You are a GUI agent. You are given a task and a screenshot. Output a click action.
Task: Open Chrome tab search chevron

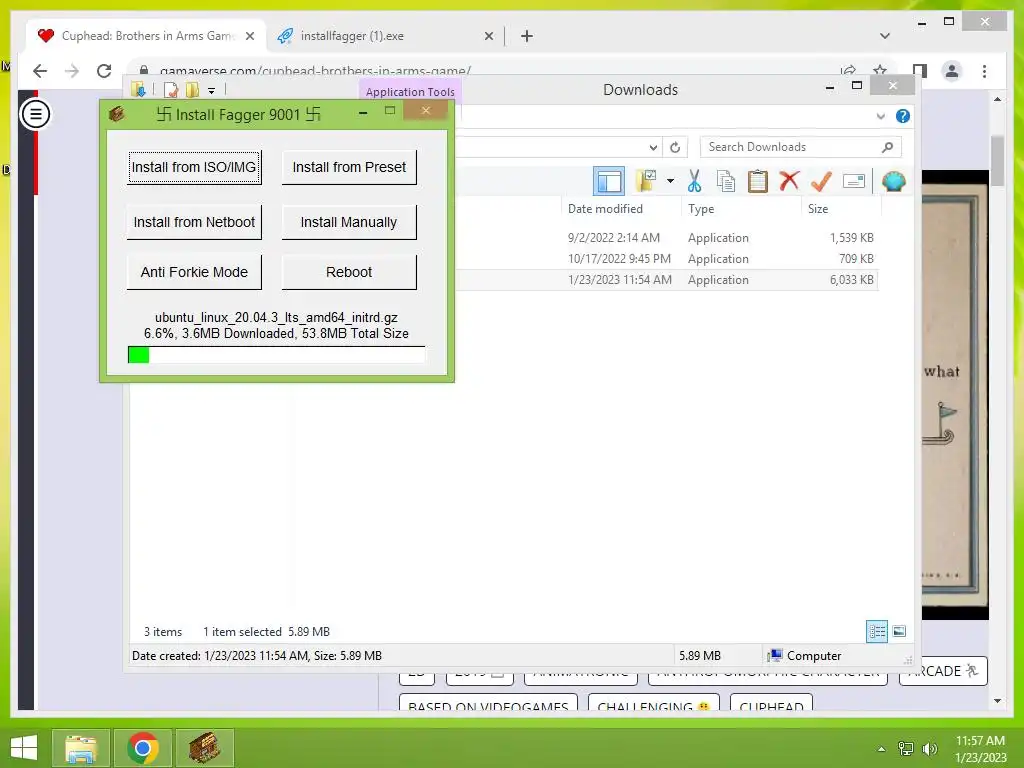pos(884,36)
